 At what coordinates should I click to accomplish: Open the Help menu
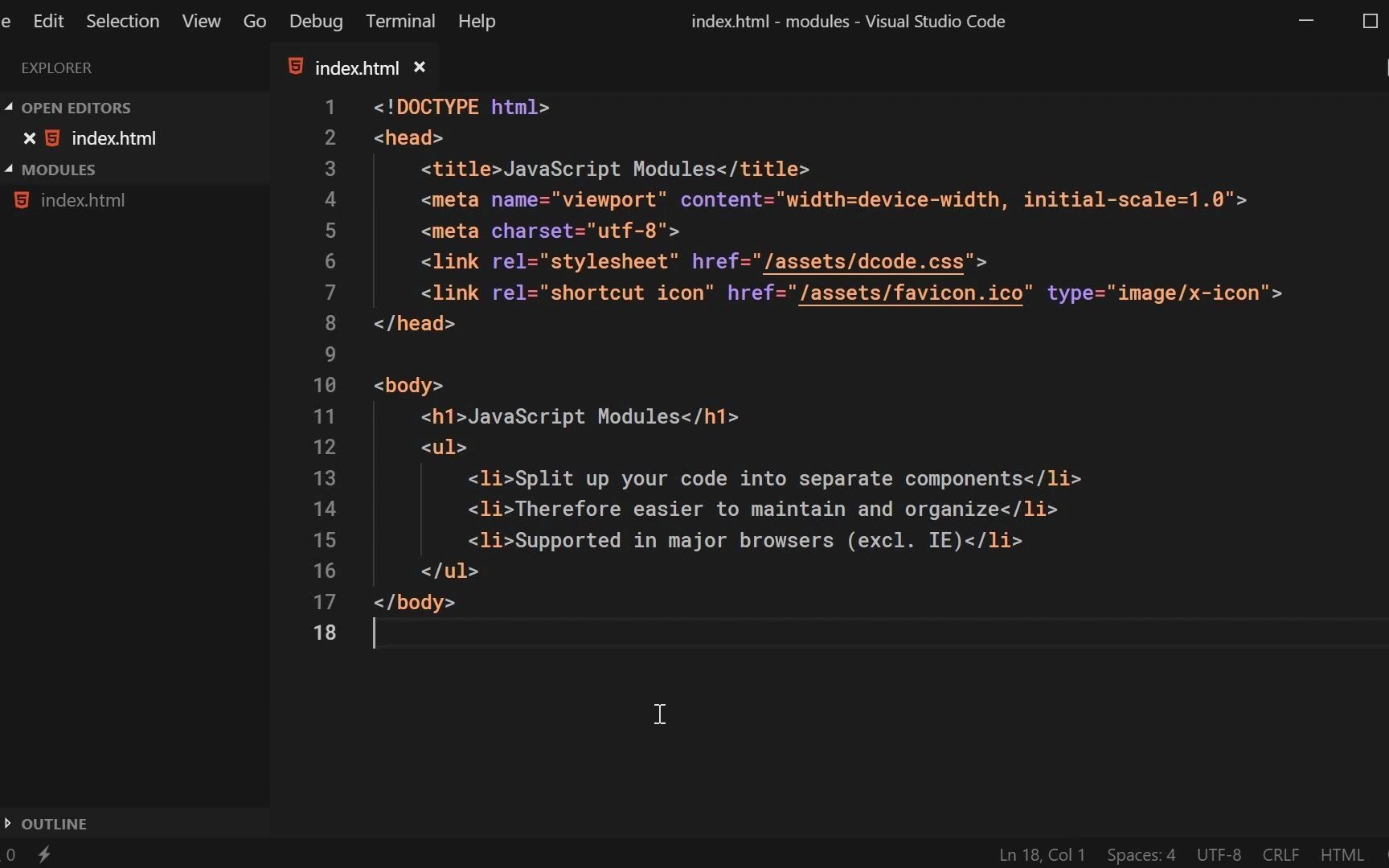(x=477, y=21)
